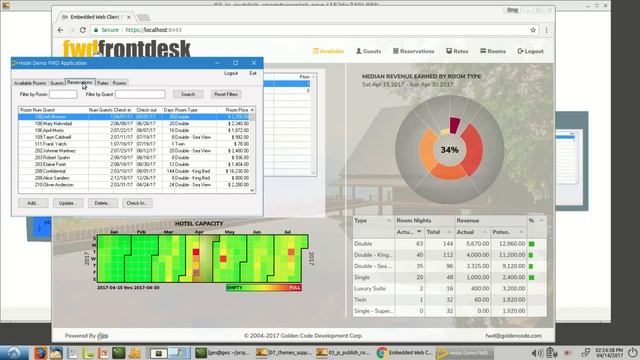Open the Poten. column sort arrow
The image size is (640, 360).
tap(521, 232)
